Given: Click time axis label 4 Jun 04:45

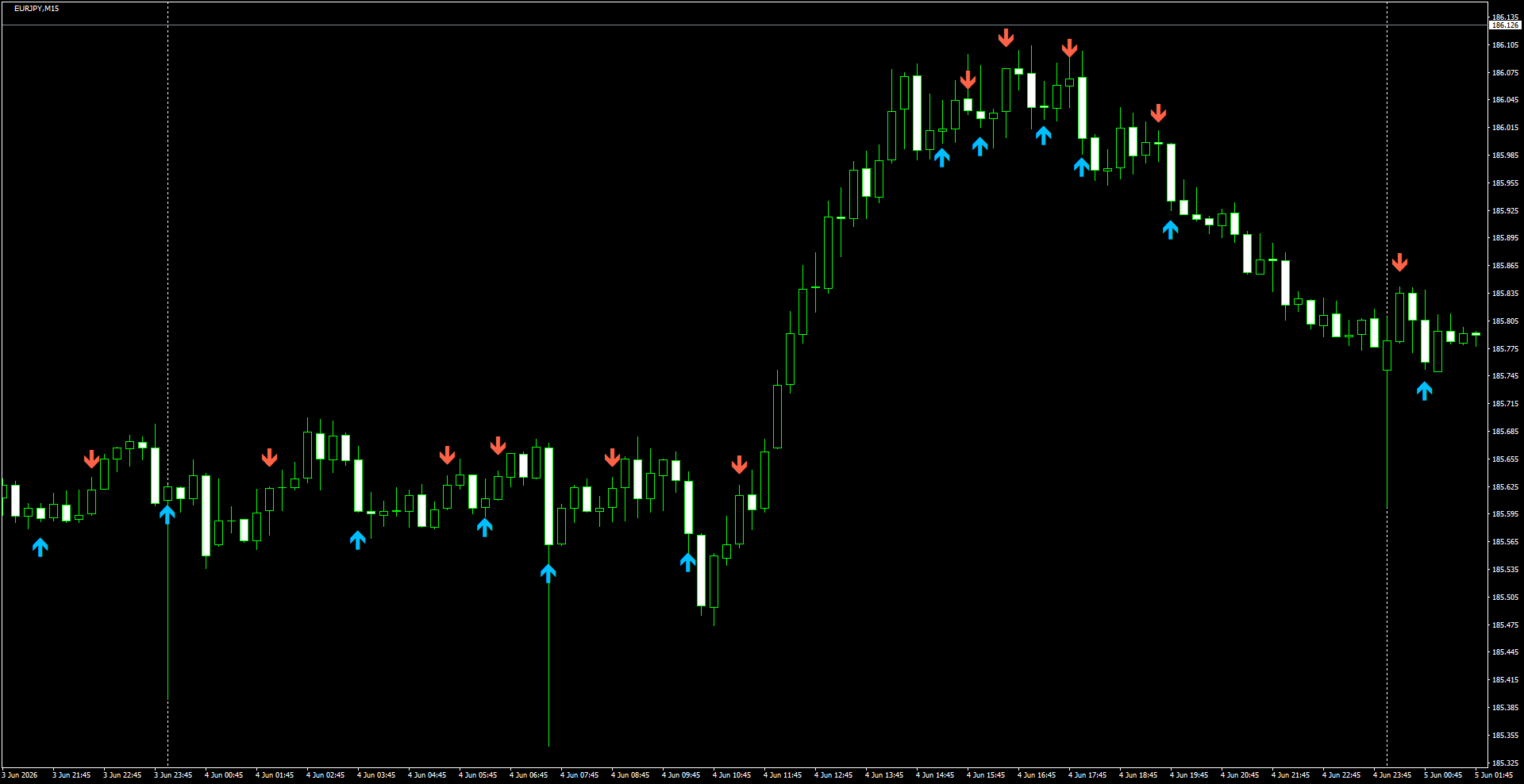Looking at the screenshot, I should click(x=427, y=775).
